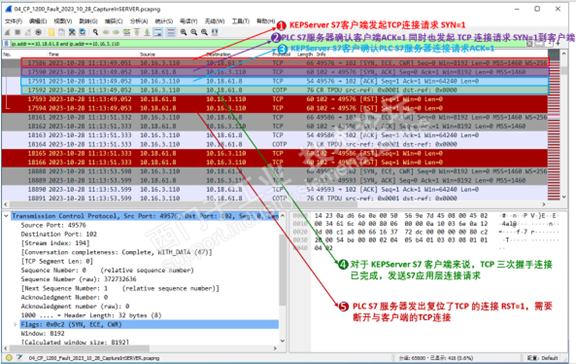Click the display filter bookmark icon
Viewport: 576px width, 364px height.
point(7,44)
